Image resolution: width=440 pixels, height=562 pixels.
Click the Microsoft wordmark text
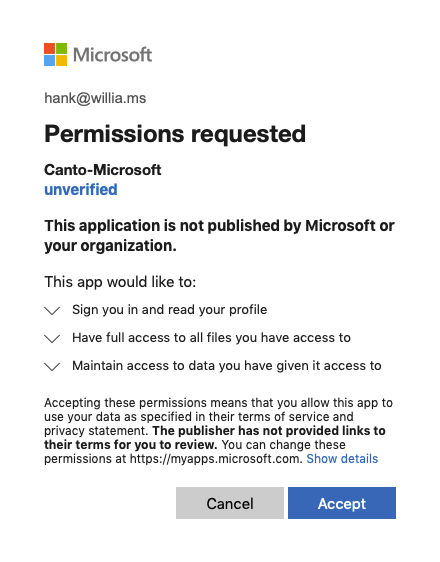(x=113, y=55)
